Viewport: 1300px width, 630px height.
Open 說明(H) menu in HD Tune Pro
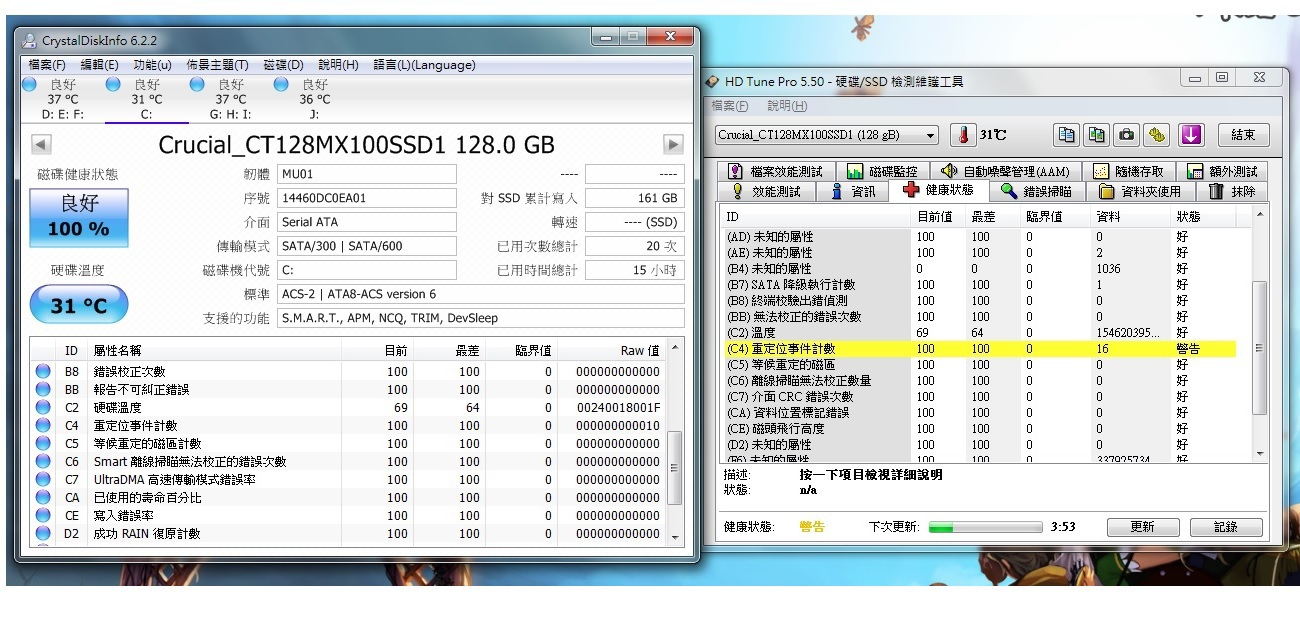[786, 105]
